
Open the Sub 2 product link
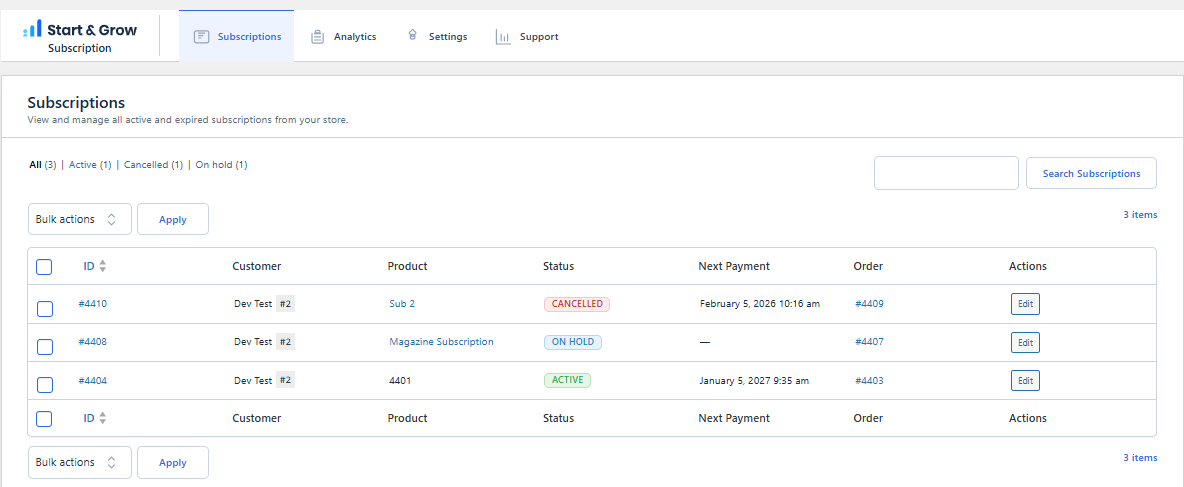click(x=402, y=304)
